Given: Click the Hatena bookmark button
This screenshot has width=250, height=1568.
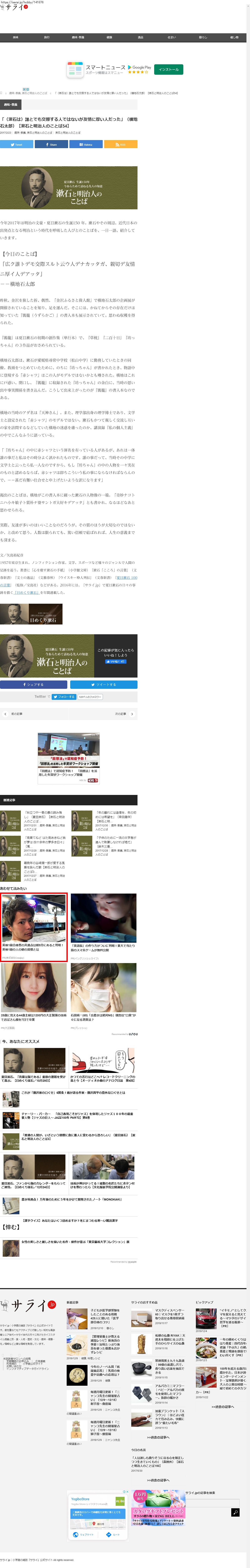Looking at the screenshot, I should click(86, 145).
